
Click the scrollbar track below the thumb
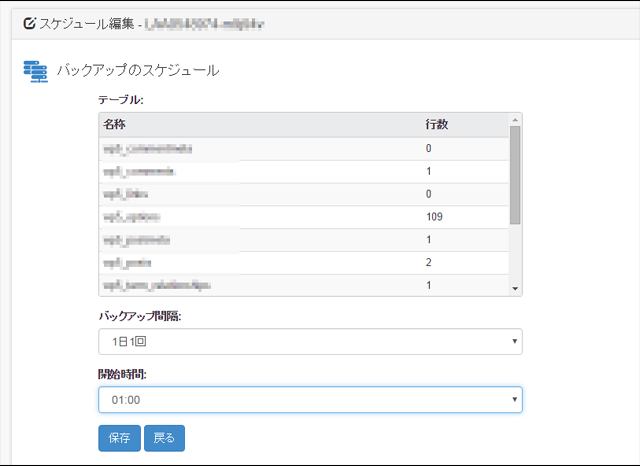(515, 255)
